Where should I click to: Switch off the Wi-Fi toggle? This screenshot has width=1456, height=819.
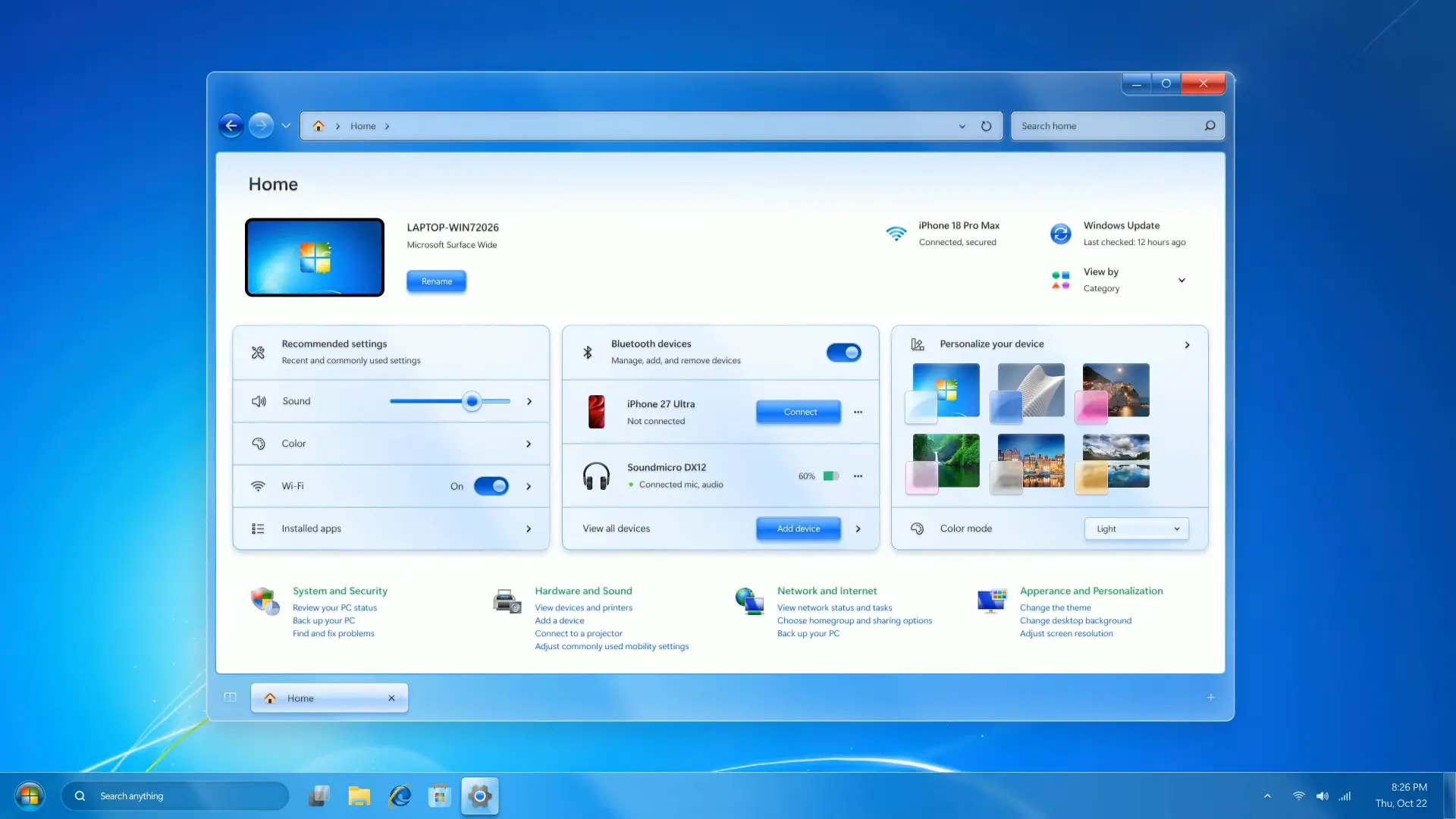pyautogui.click(x=491, y=486)
